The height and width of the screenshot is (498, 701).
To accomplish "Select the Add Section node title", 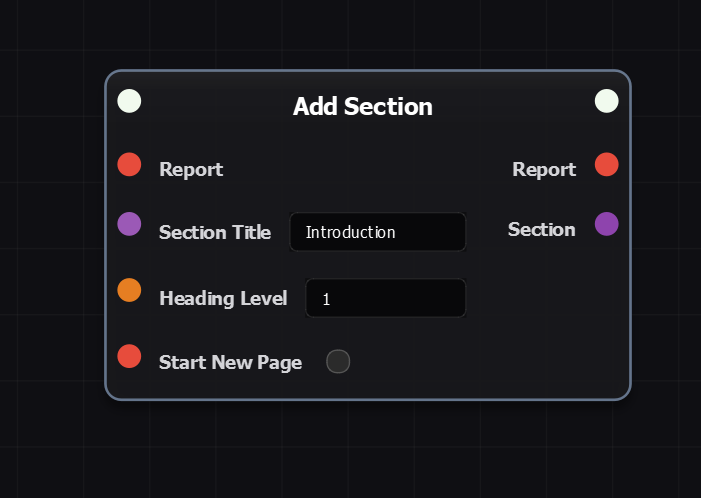I will tap(362, 106).
